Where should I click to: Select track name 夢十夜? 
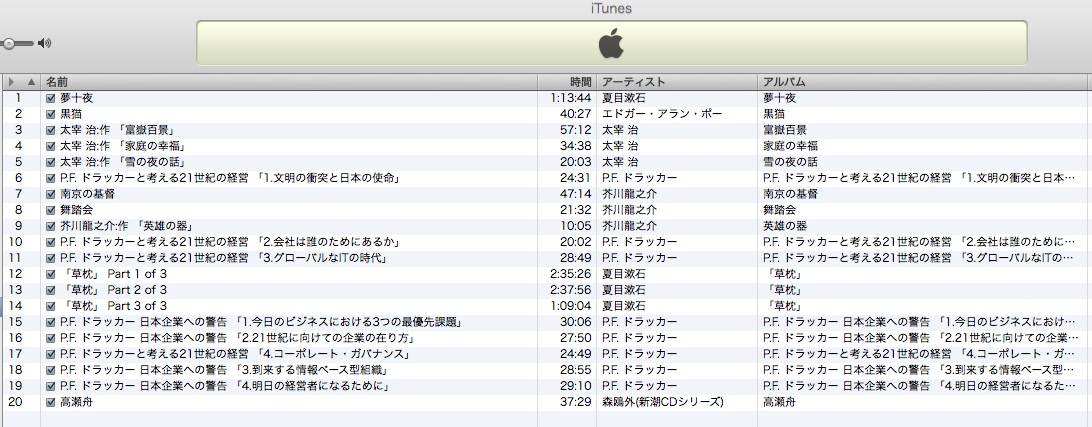tap(77, 98)
